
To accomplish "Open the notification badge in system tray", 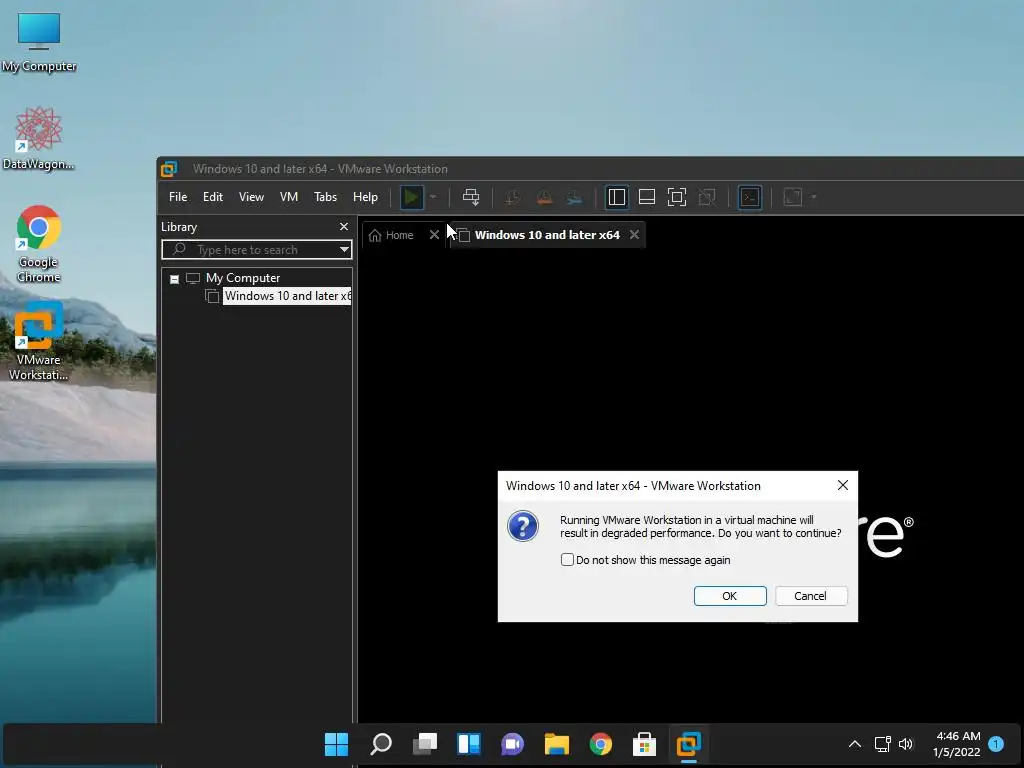I will 996,743.
